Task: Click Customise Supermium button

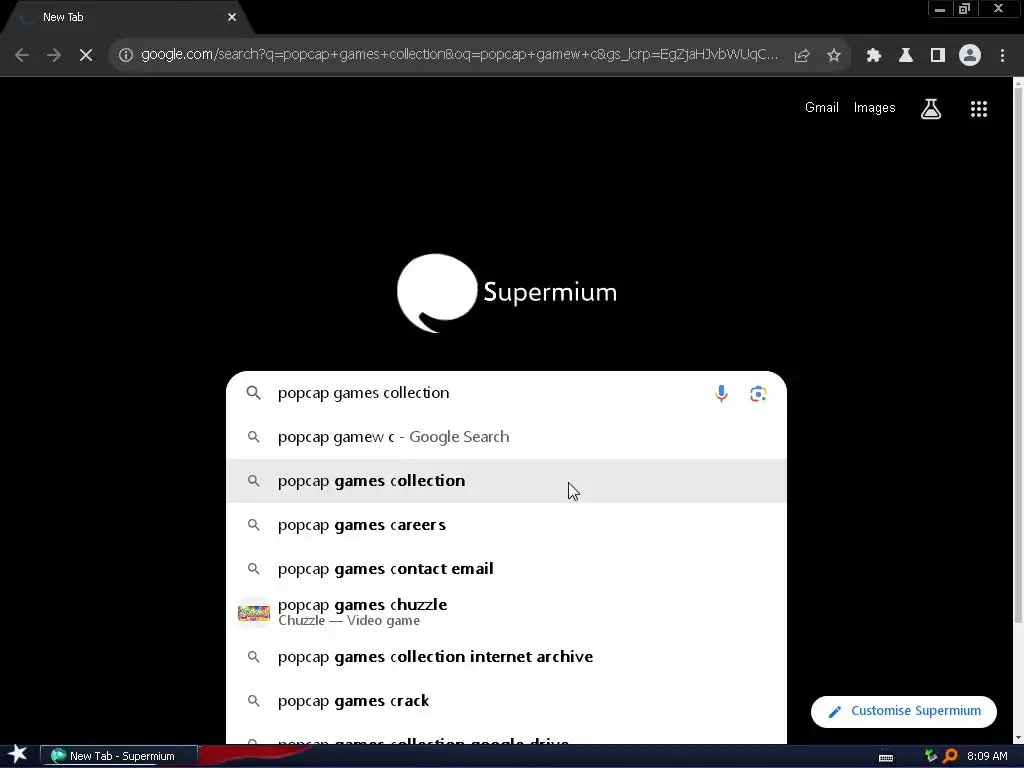Action: (x=904, y=711)
